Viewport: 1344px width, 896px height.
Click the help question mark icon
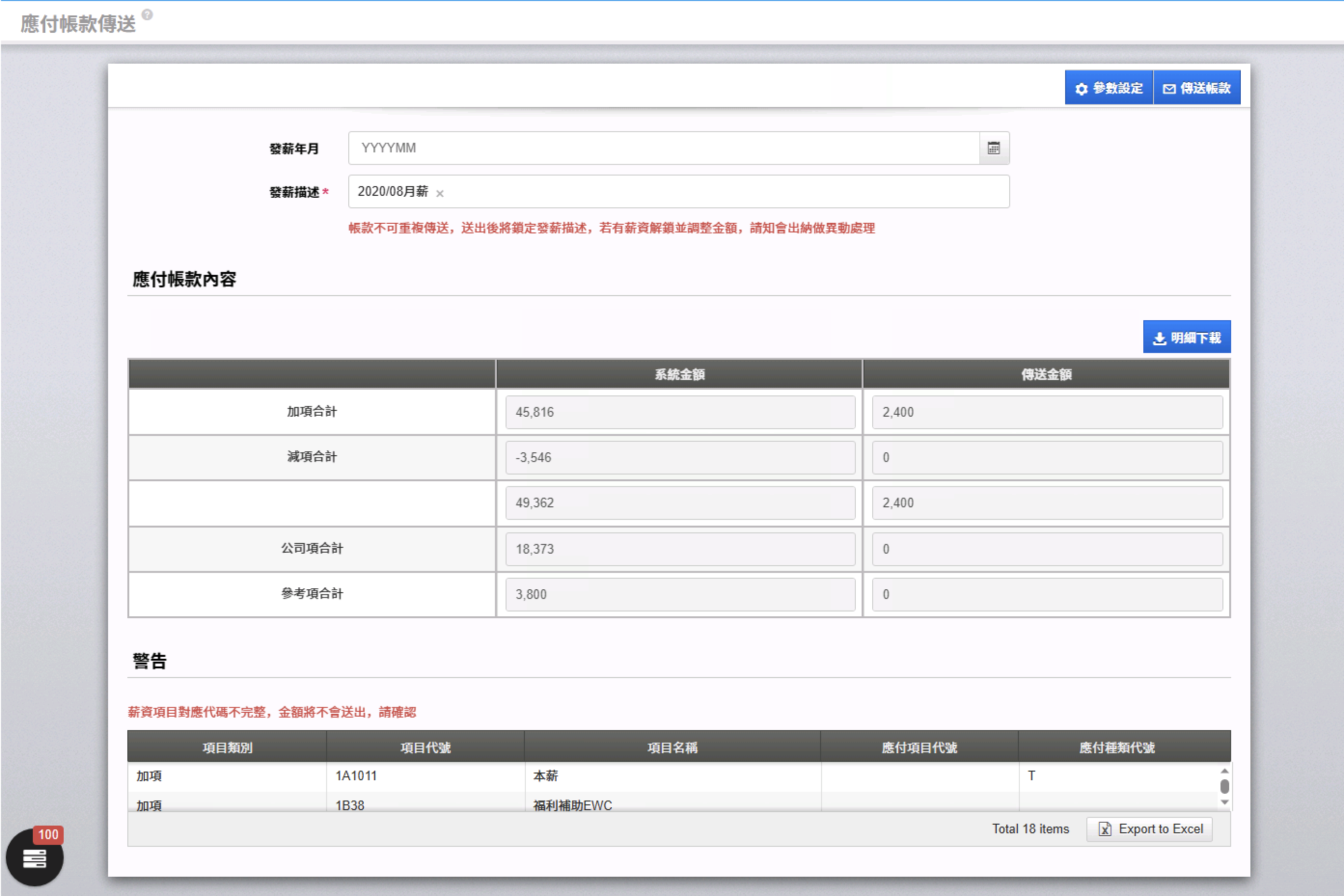148,15
